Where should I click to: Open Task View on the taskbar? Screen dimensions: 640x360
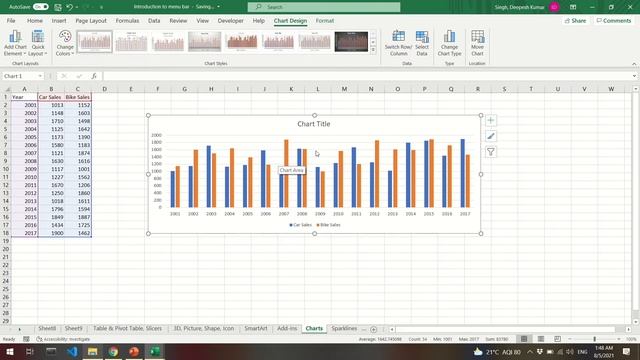[x=30, y=351]
